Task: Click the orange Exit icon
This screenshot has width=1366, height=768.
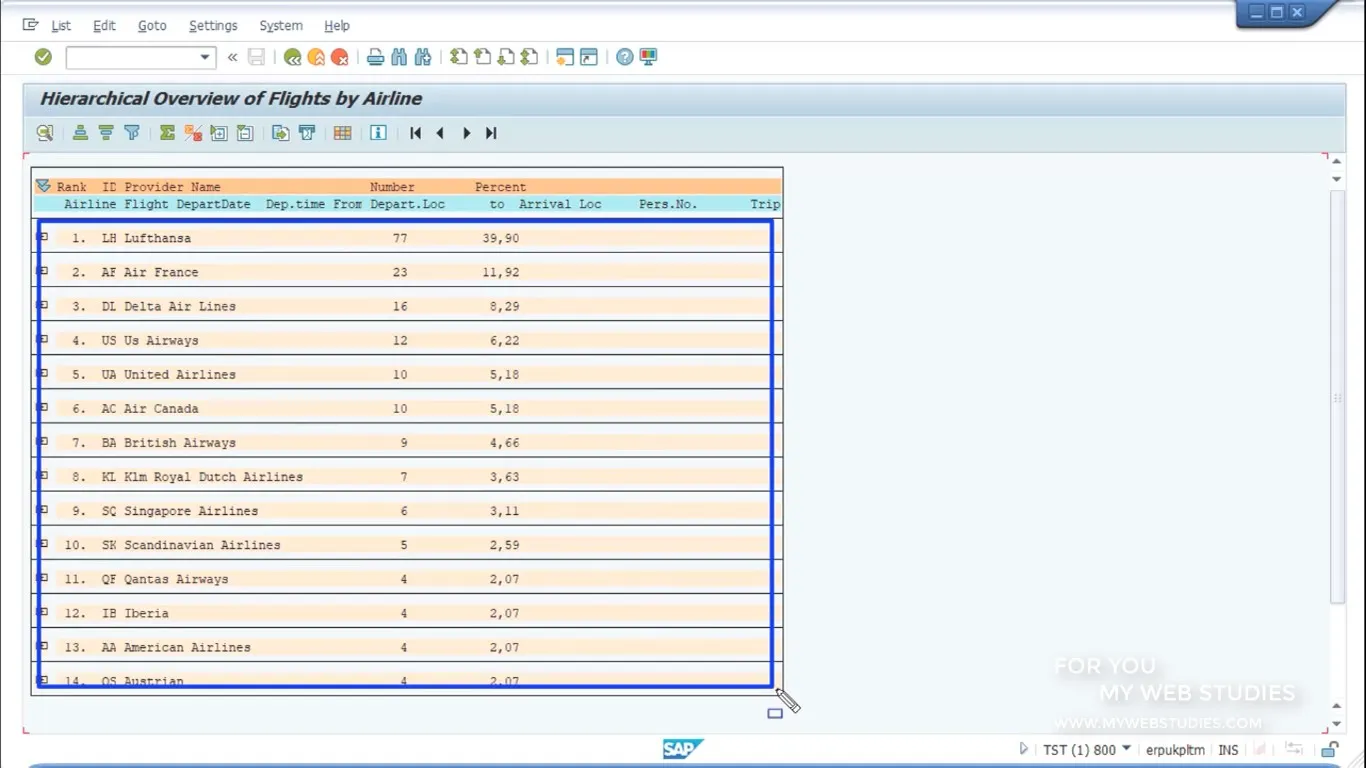Action: [x=316, y=57]
